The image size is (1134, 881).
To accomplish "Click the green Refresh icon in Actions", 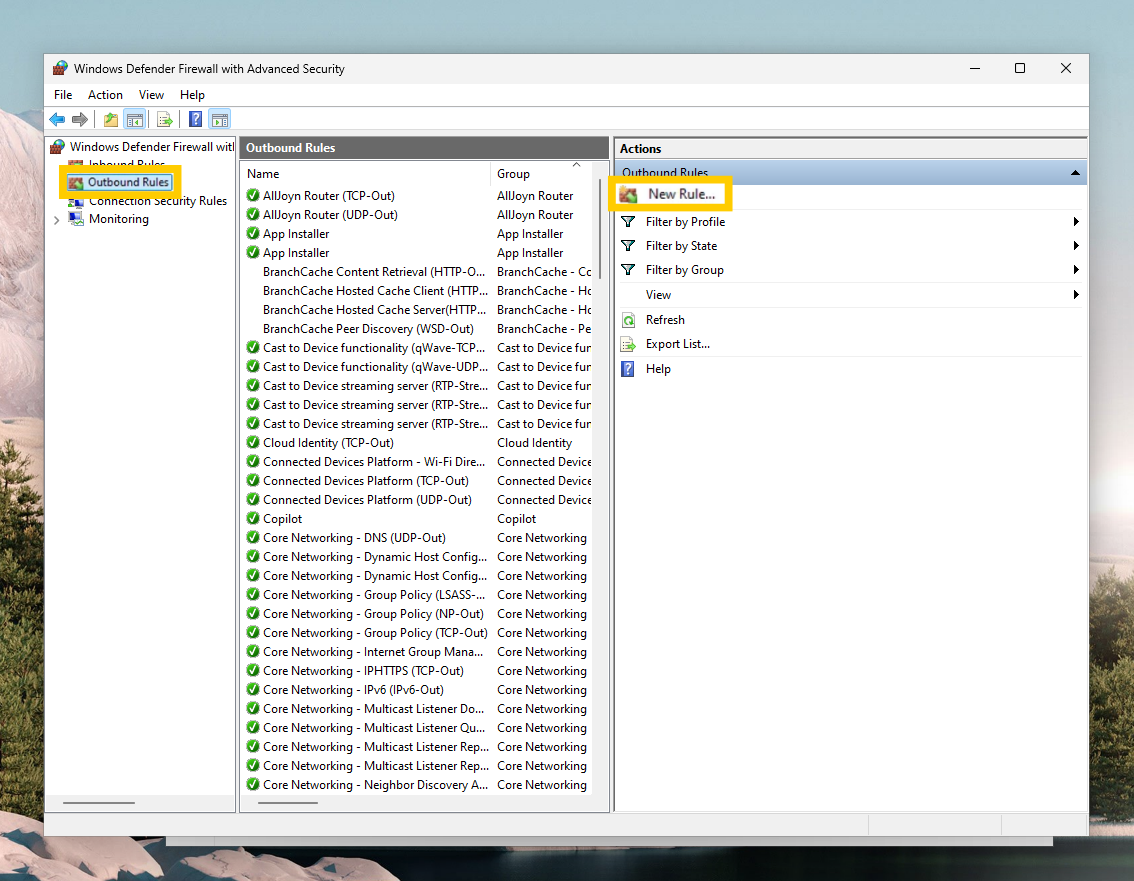I will click(628, 320).
